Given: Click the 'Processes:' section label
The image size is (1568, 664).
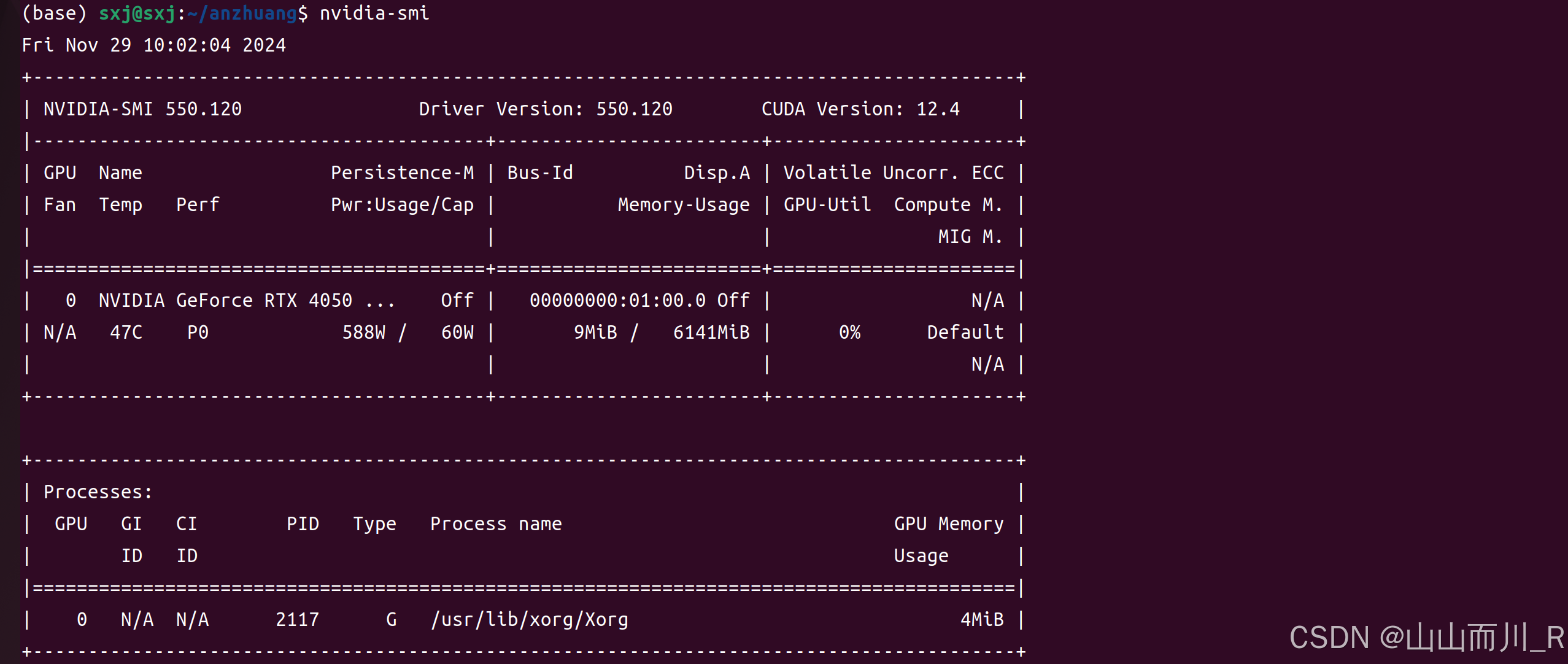Looking at the screenshot, I should [98, 492].
